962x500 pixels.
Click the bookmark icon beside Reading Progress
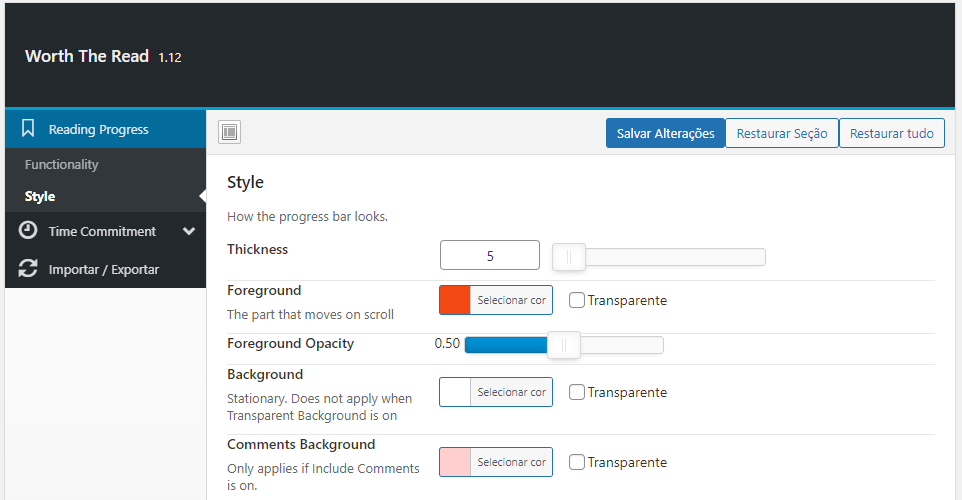[x=28, y=129]
